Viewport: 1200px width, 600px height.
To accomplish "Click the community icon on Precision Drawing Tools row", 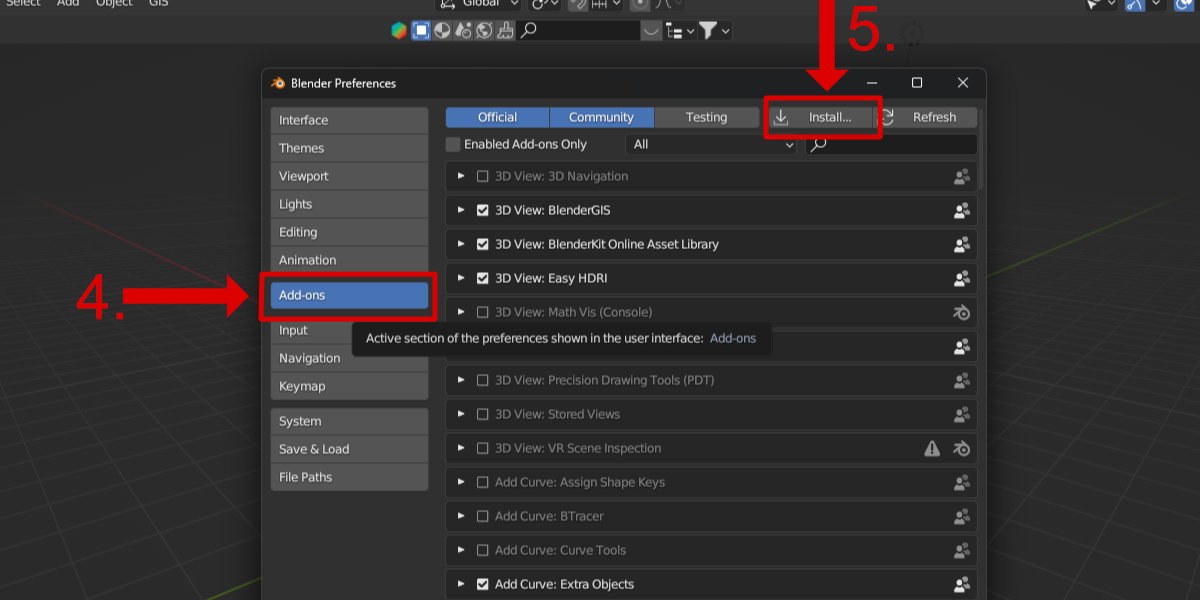I will pos(962,380).
